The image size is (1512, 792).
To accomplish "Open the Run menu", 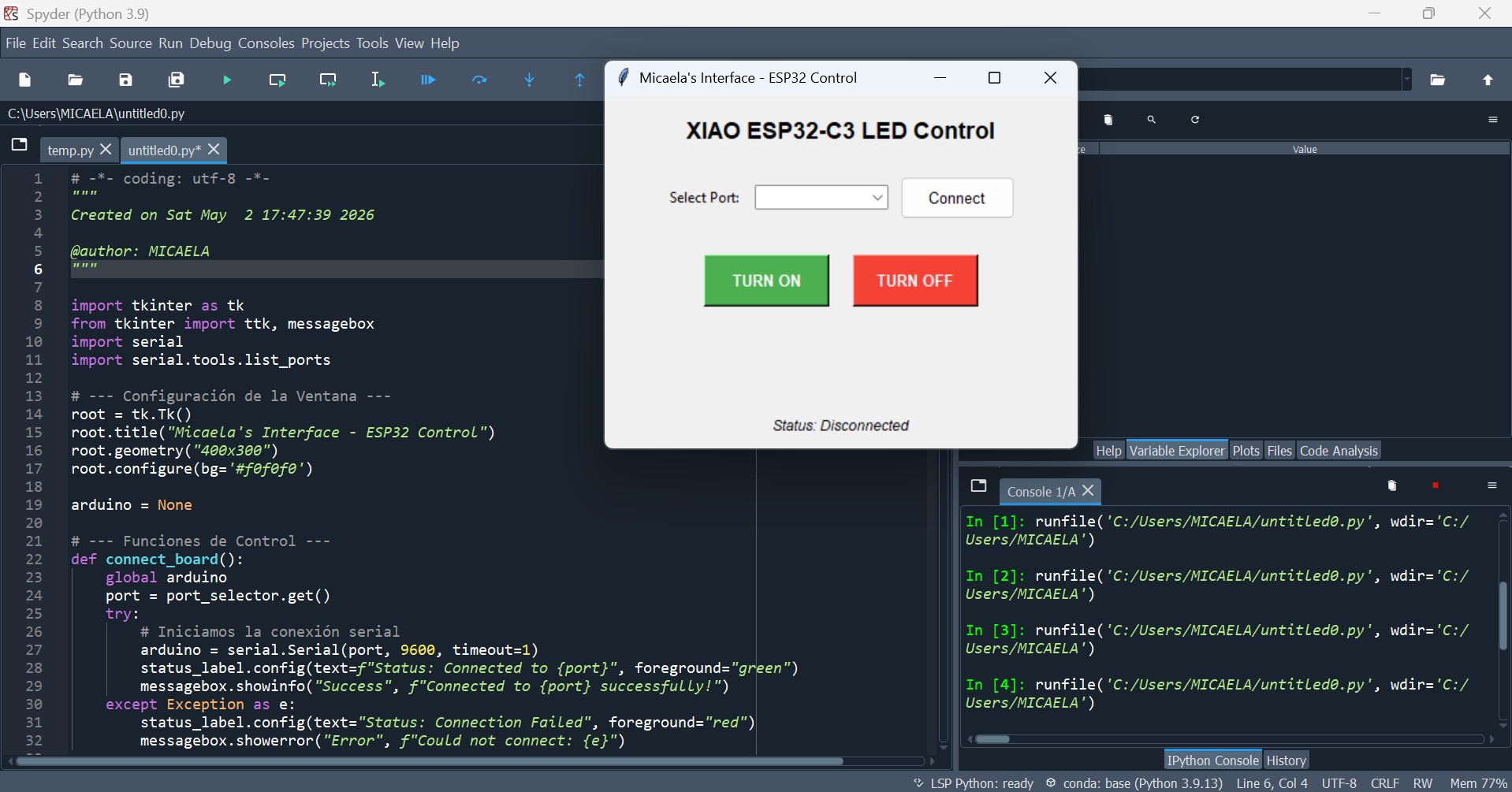I will (x=170, y=43).
